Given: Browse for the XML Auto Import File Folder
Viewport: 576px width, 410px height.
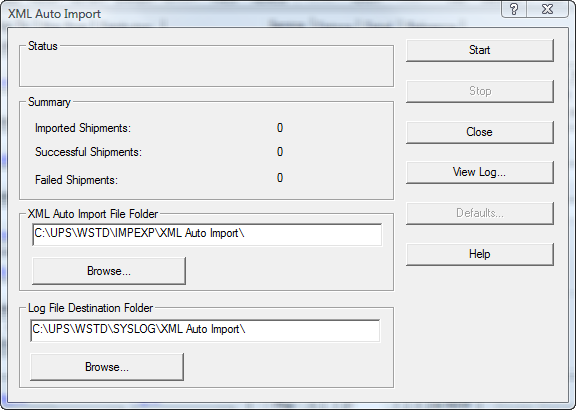Looking at the screenshot, I should pos(109,271).
